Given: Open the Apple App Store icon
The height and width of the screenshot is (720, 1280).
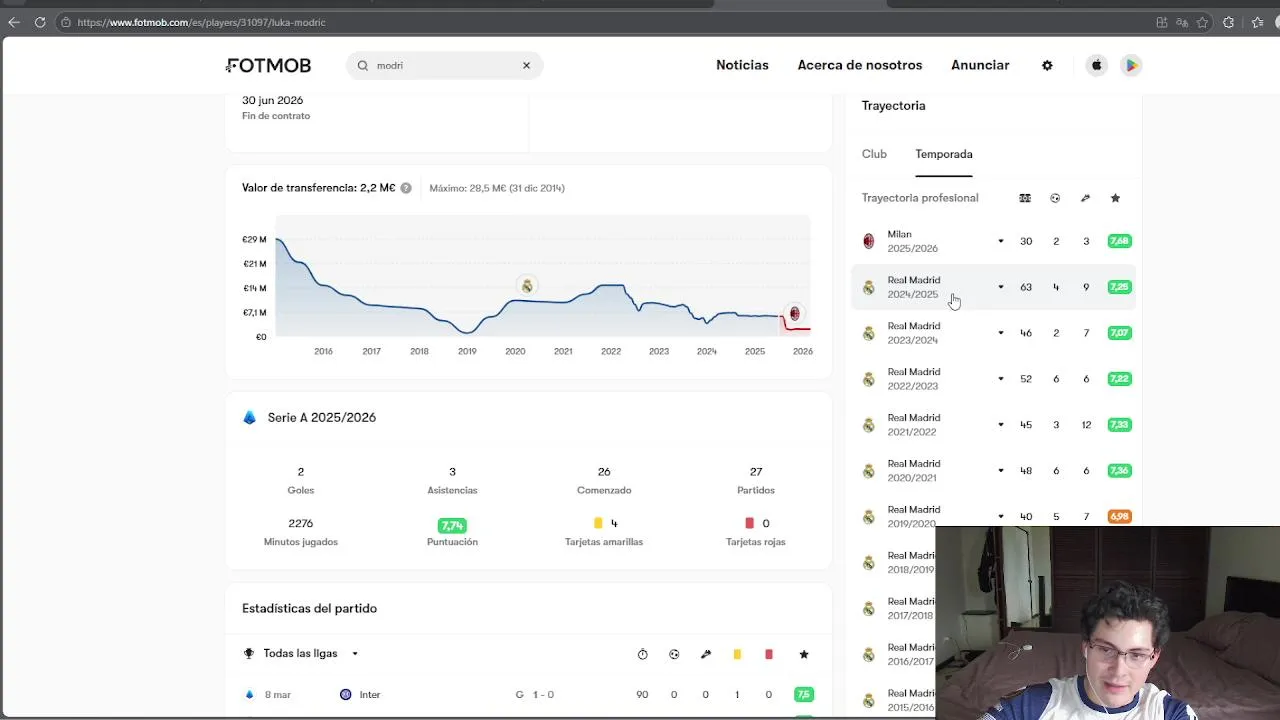Looking at the screenshot, I should pos(1097,65).
